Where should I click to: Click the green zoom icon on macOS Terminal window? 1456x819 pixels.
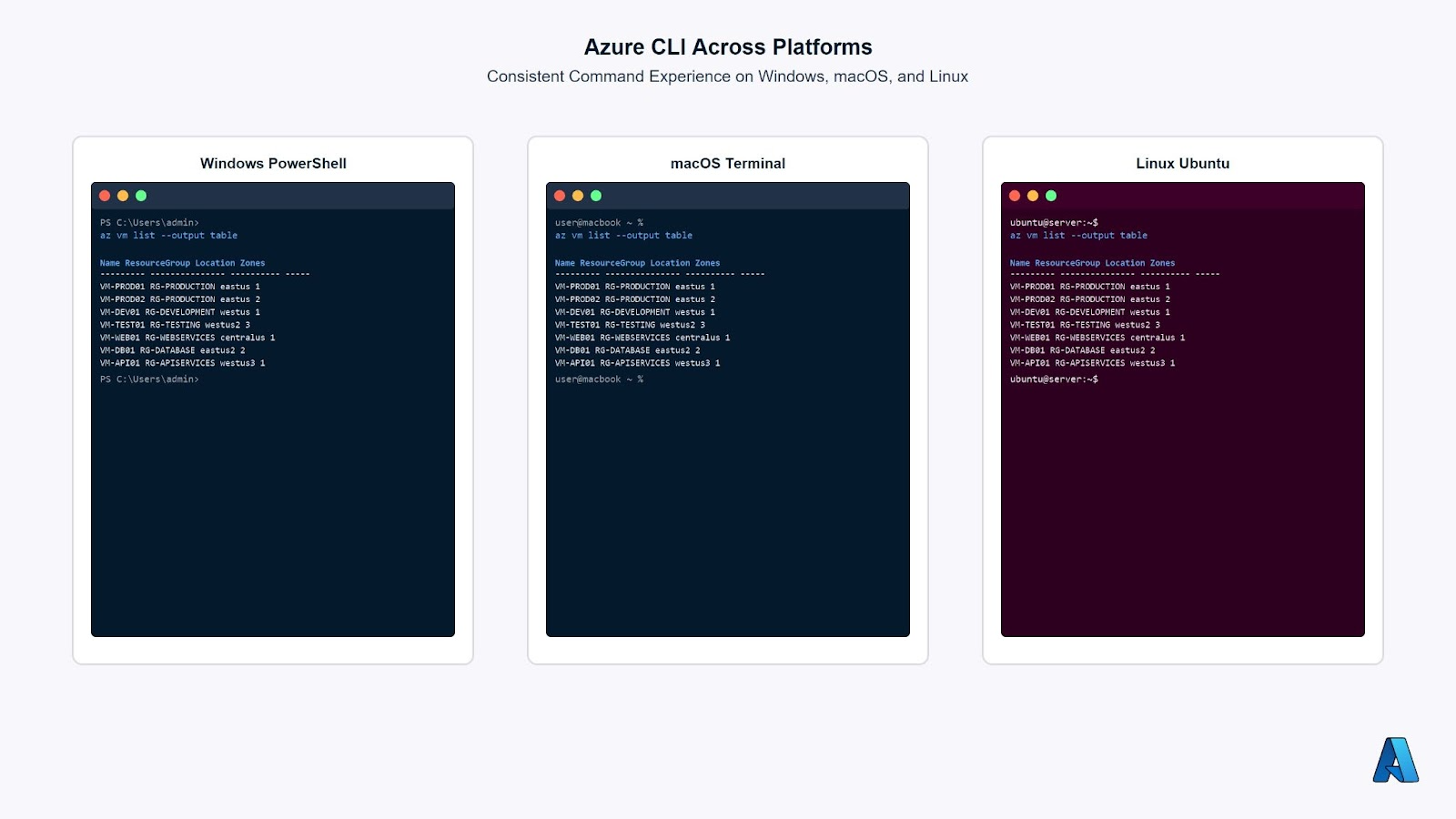(596, 194)
